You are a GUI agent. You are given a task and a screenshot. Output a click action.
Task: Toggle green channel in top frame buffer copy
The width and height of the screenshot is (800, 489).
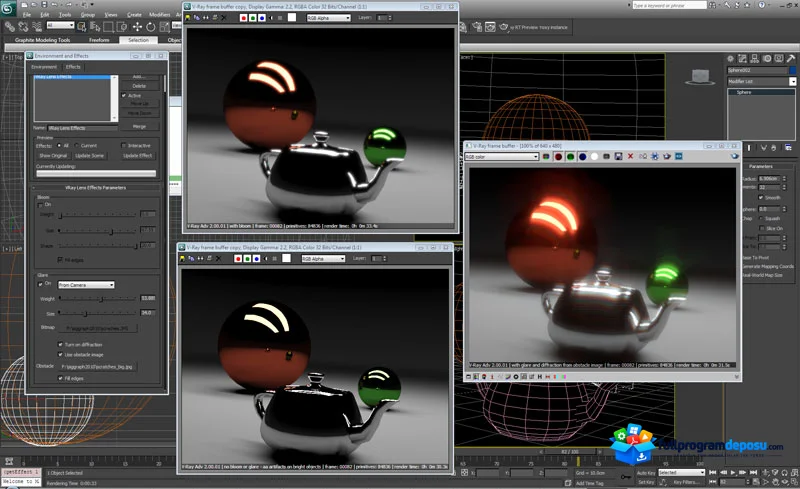253,18
